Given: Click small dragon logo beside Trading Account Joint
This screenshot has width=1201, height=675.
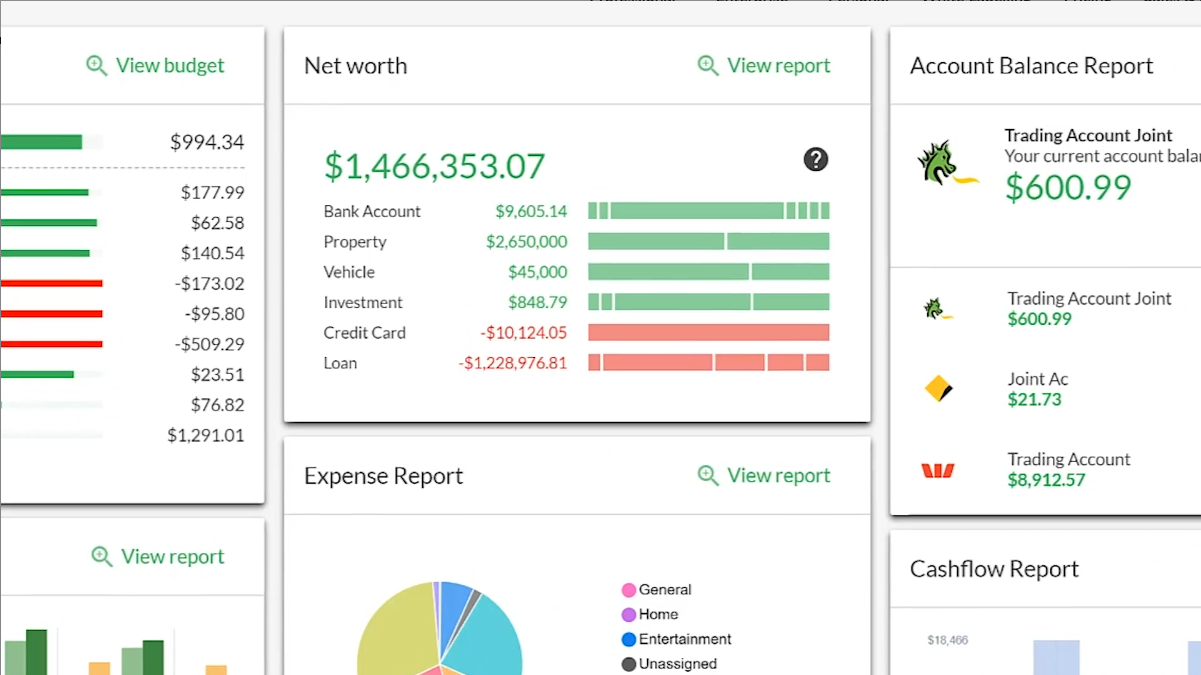Looking at the screenshot, I should coord(938,308).
